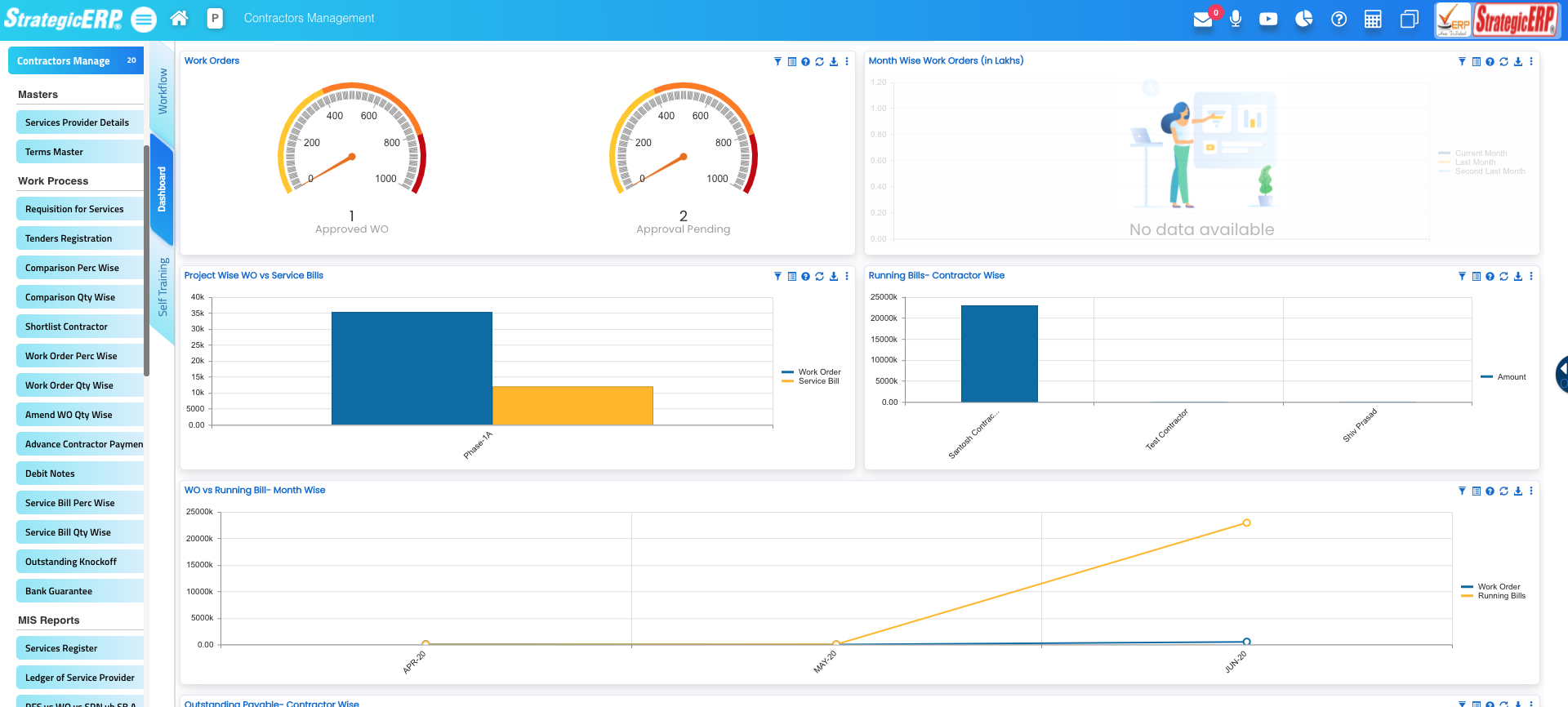Switch to the Dashboard side tab

162,189
